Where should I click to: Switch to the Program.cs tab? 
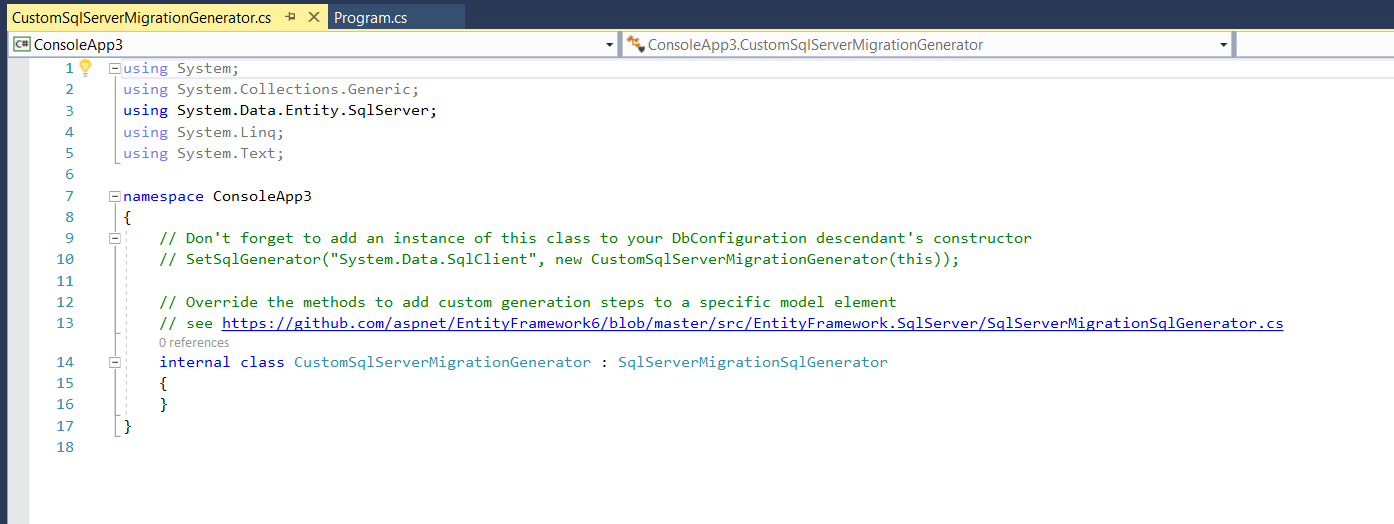click(371, 18)
